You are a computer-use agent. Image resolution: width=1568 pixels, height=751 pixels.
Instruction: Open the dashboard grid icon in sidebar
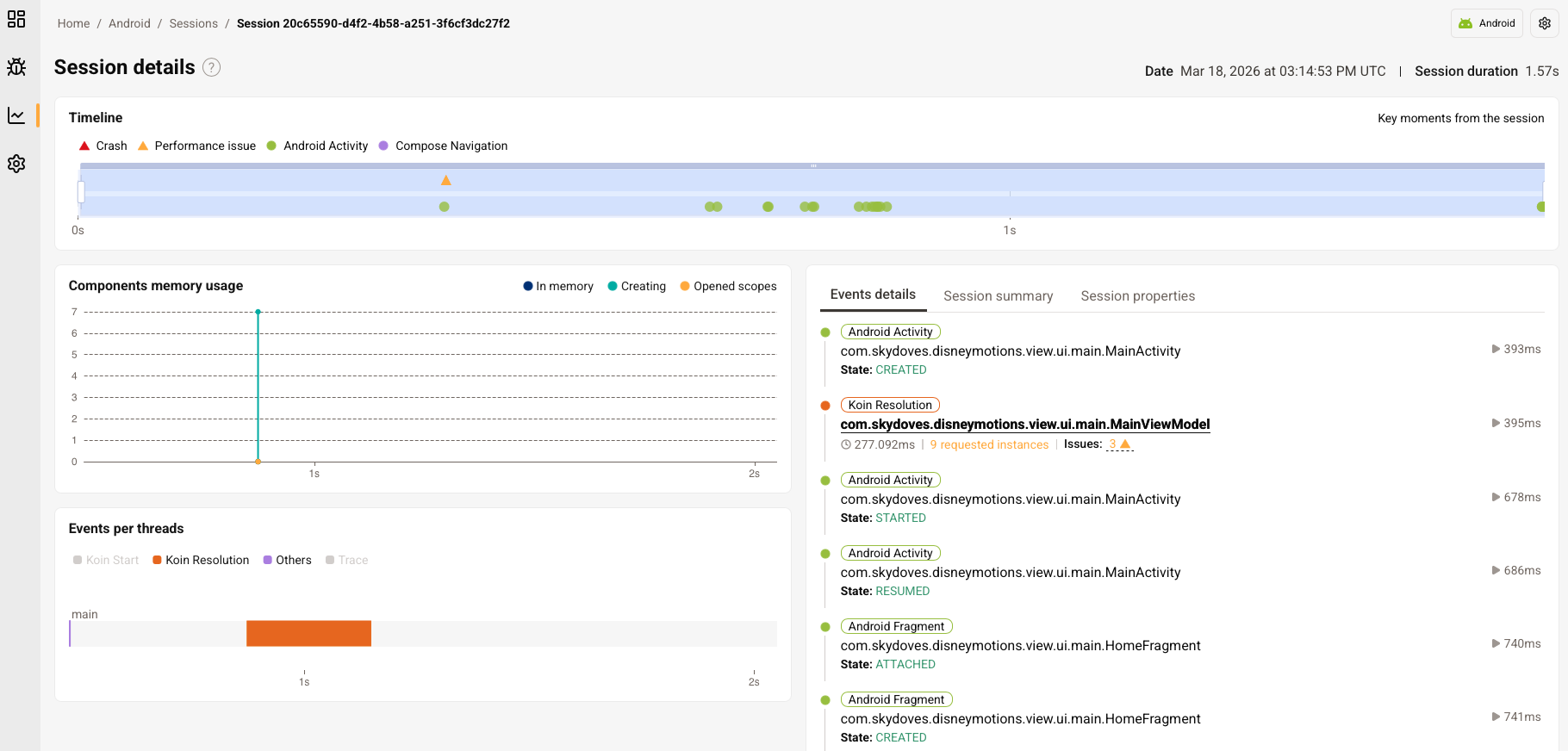[16, 19]
